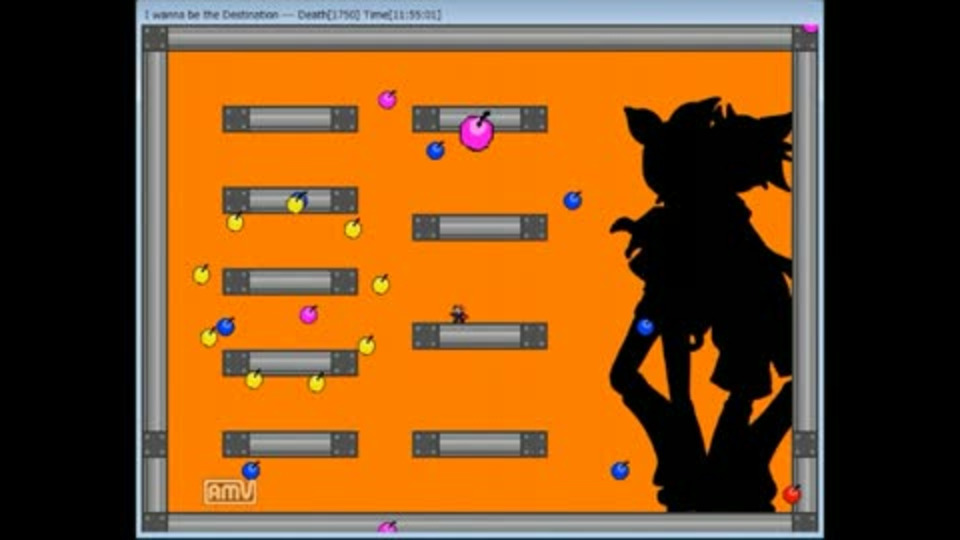Click the yellow cherry under fourth left platform's right side
960x540 pixels.
point(317,383)
